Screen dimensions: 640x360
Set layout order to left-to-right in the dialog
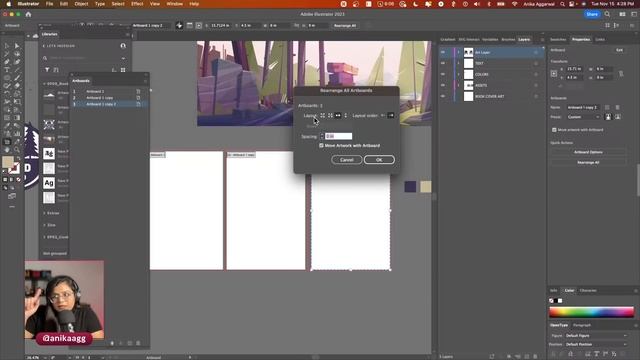[x=391, y=116]
